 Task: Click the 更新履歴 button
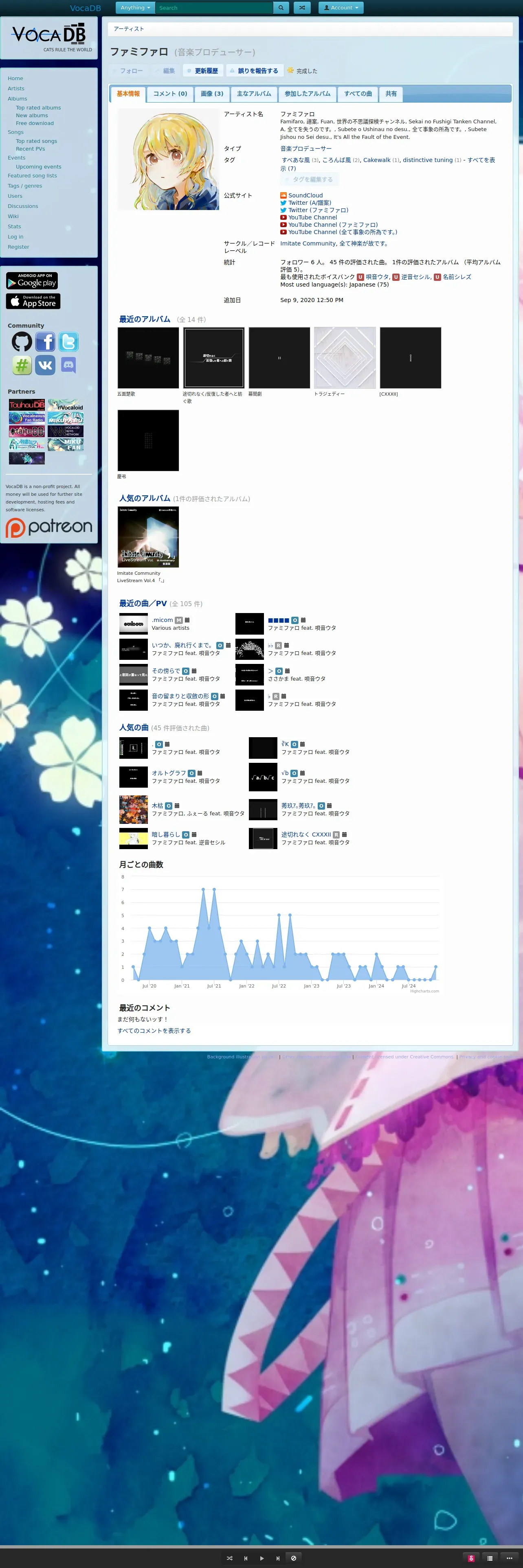click(x=203, y=70)
